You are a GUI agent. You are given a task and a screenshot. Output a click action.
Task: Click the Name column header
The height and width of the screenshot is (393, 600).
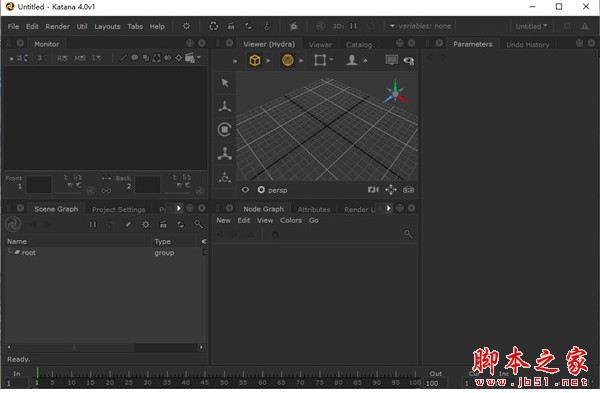[17, 241]
